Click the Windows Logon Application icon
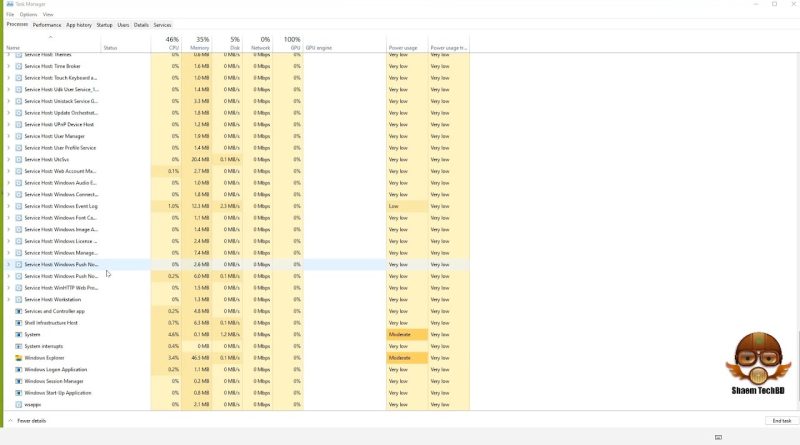The height and width of the screenshot is (445, 800). click(x=19, y=369)
